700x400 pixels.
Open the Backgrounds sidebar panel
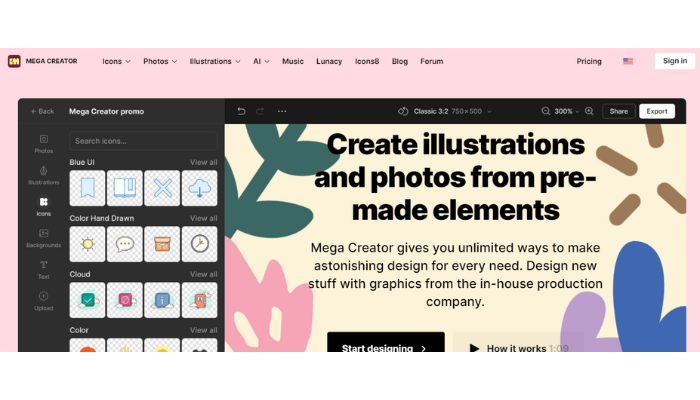pos(44,238)
